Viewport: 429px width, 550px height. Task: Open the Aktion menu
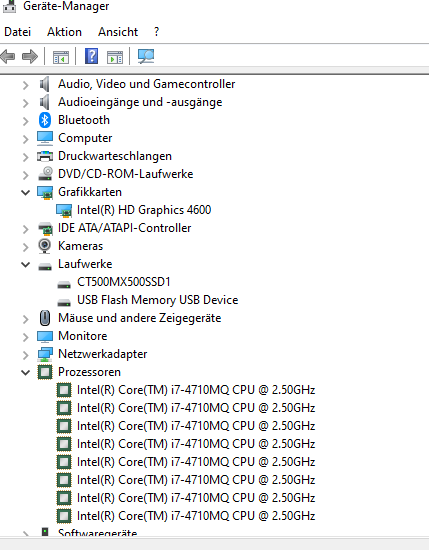point(65,32)
